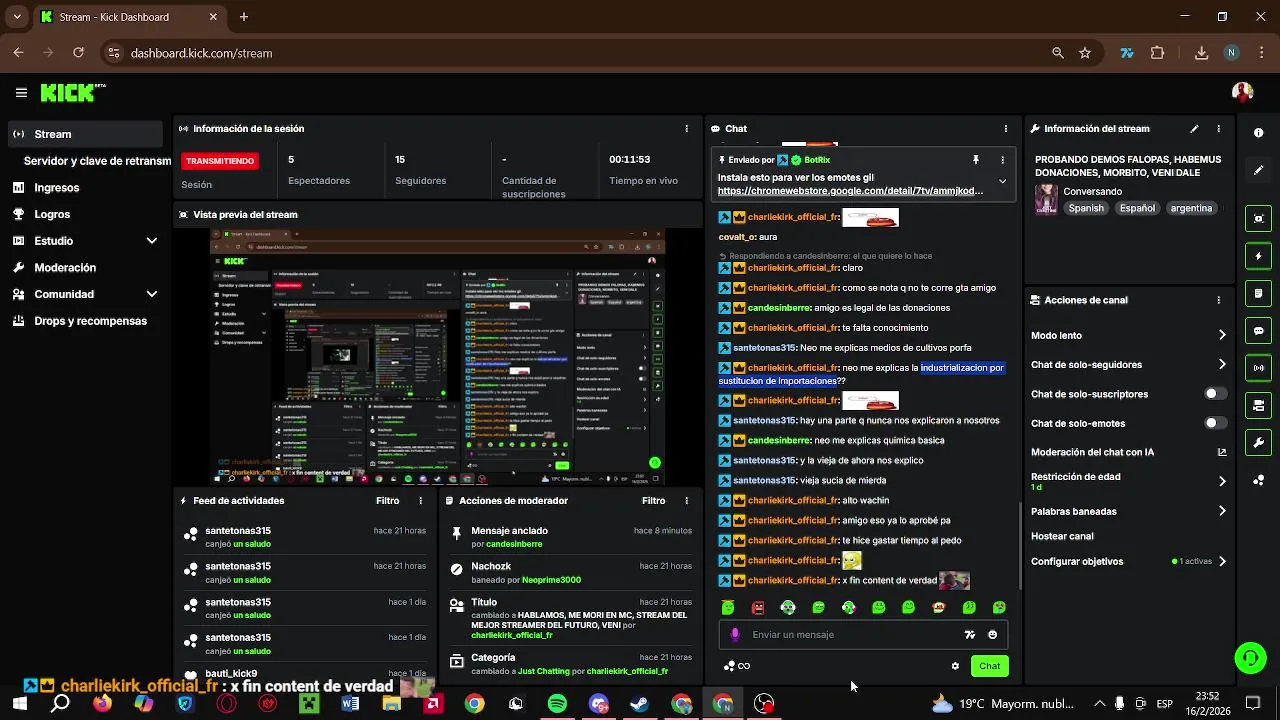Viewport: 1280px width, 720px height.
Task: Open the chromewebstore link in pinned message
Action: point(850,191)
